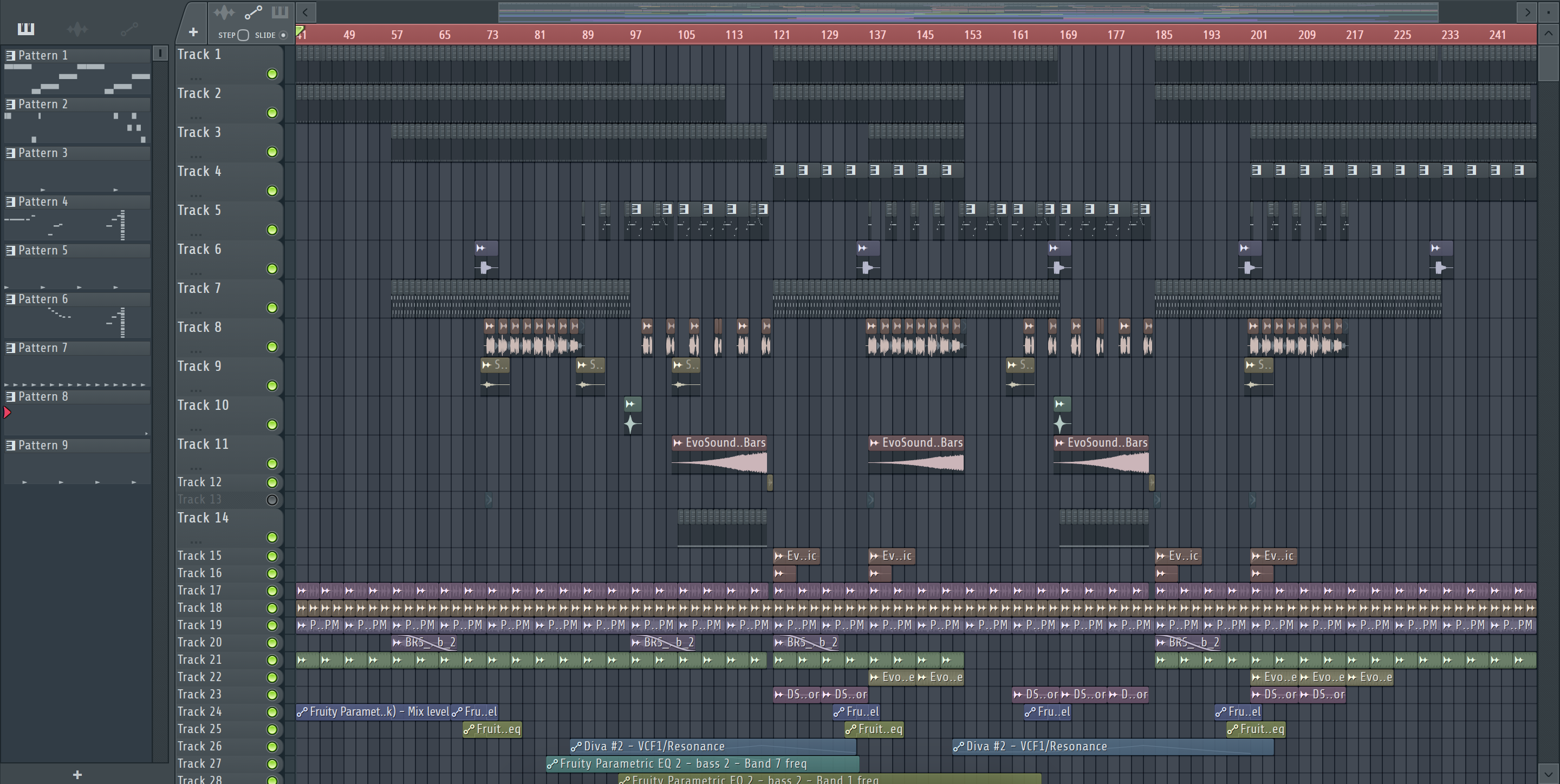Show audio clips in the picker panel
Viewport: 1560px width, 784px height.
pyautogui.click(x=77, y=29)
